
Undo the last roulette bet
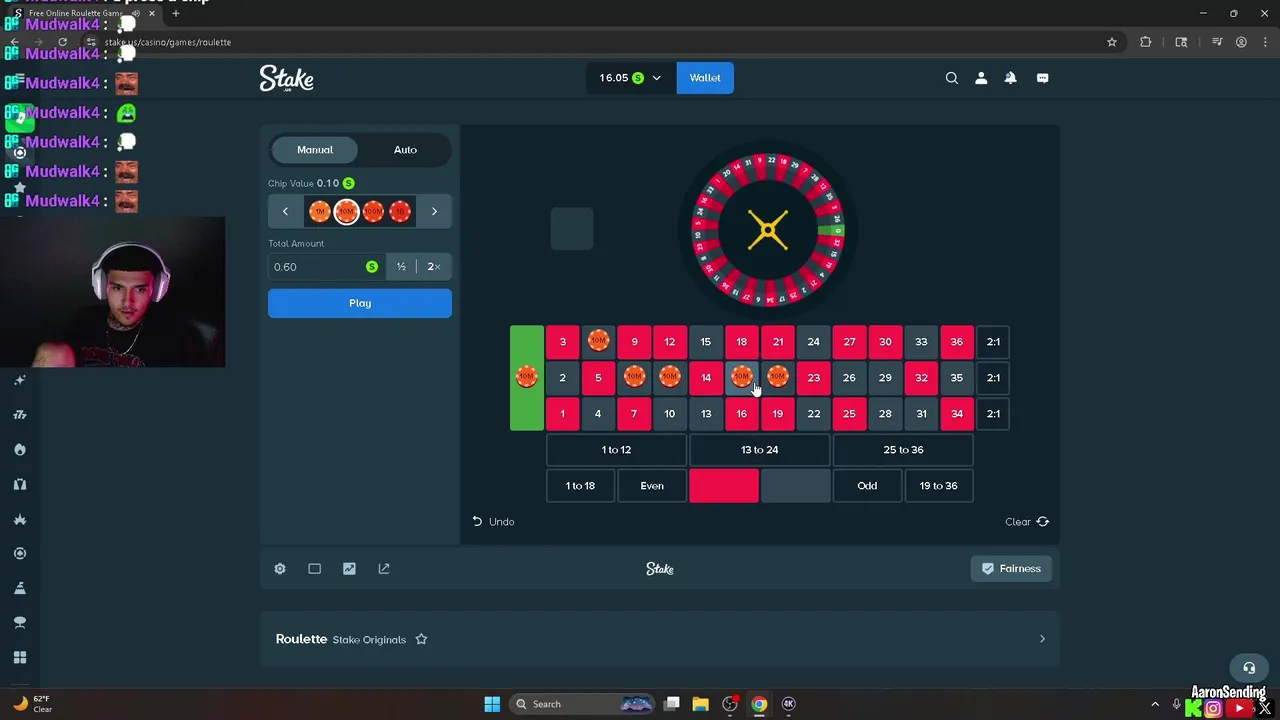tap(493, 522)
